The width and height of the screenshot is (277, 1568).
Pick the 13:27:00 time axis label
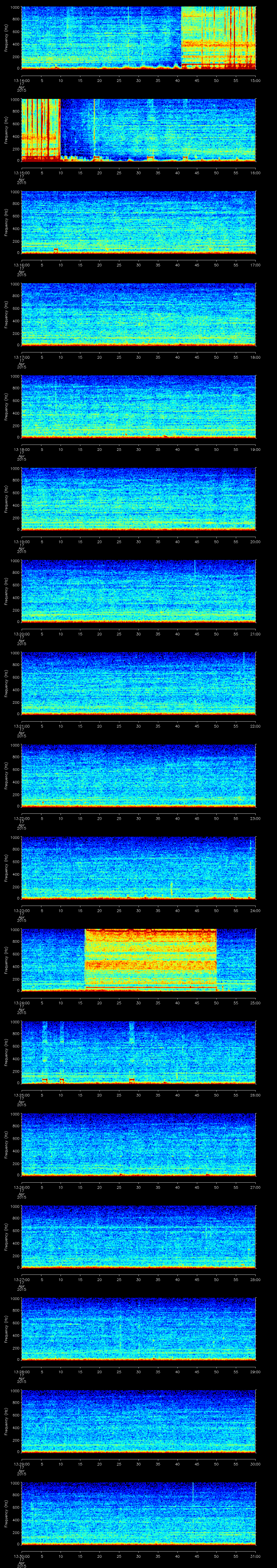tap(21, 1279)
